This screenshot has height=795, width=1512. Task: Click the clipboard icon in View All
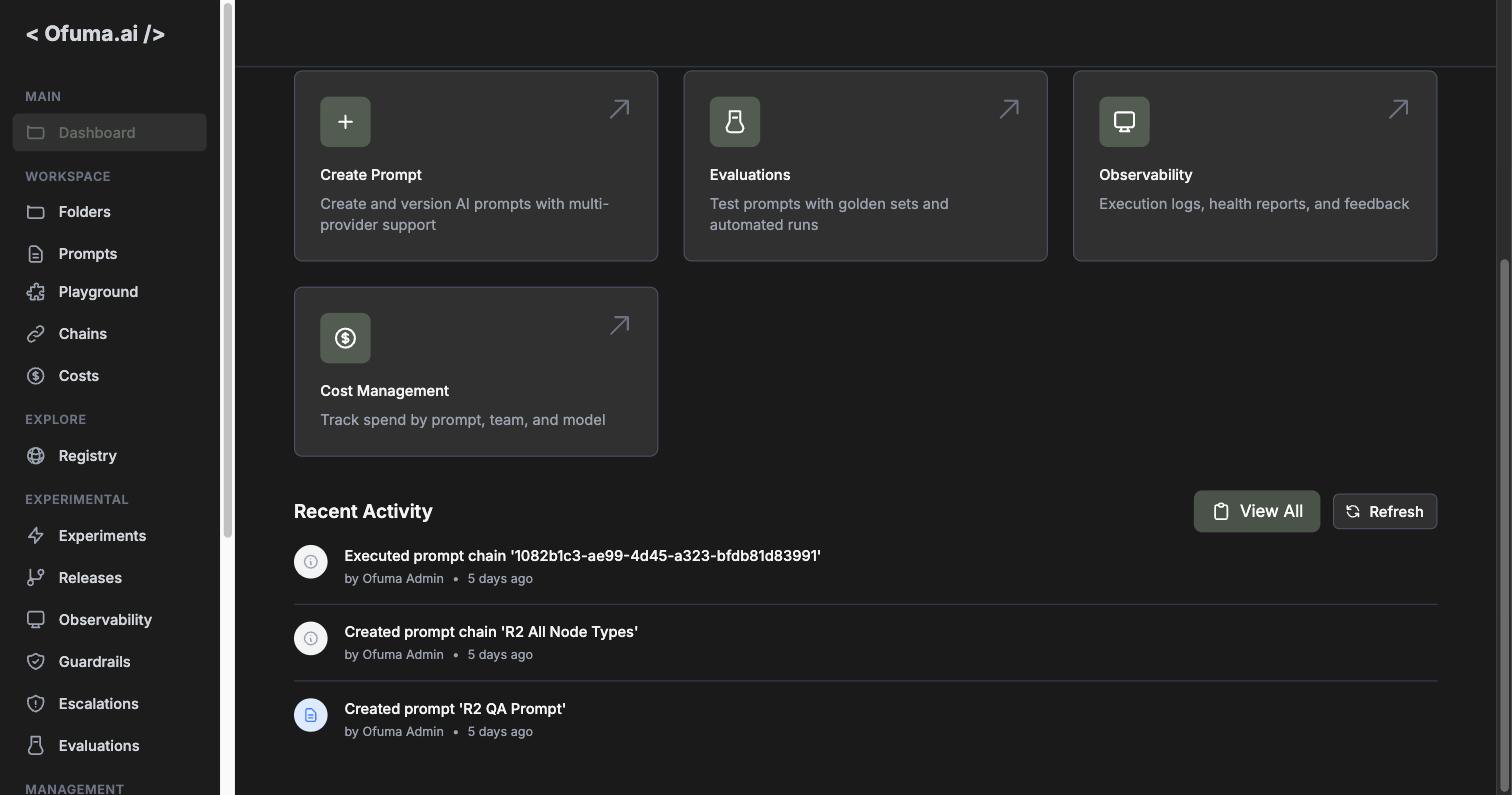coord(1221,512)
